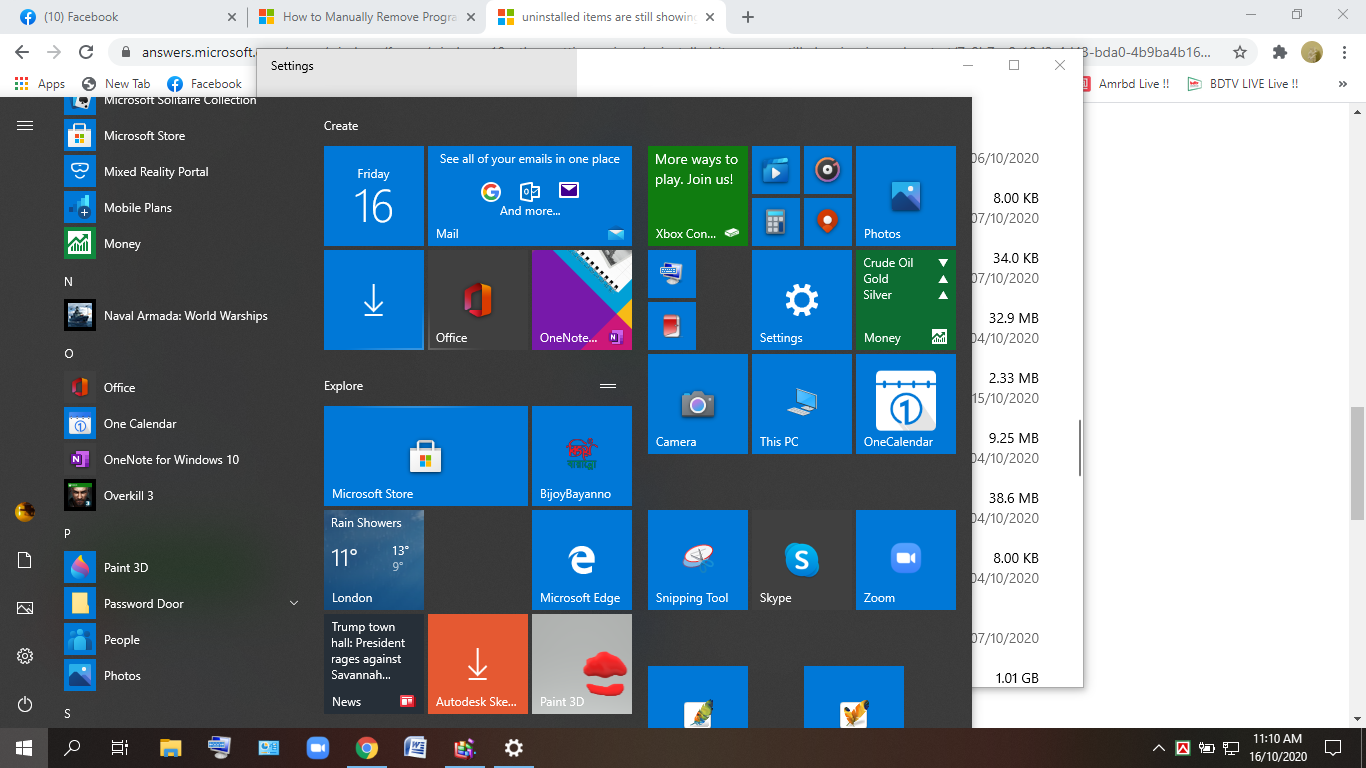Open the Groove Music small tile
This screenshot has width=1366, height=768.
coord(827,170)
